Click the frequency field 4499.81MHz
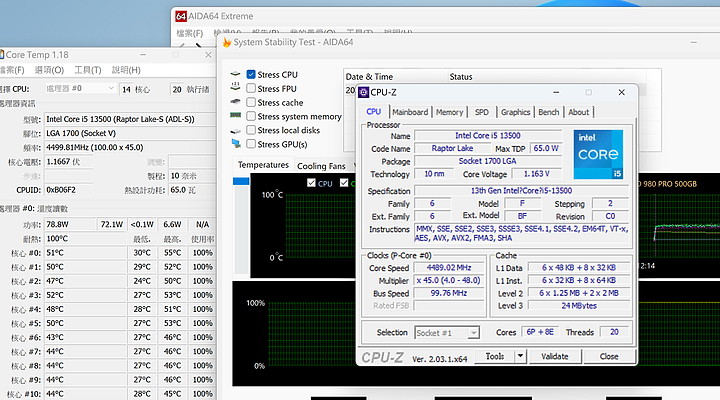 [130, 148]
